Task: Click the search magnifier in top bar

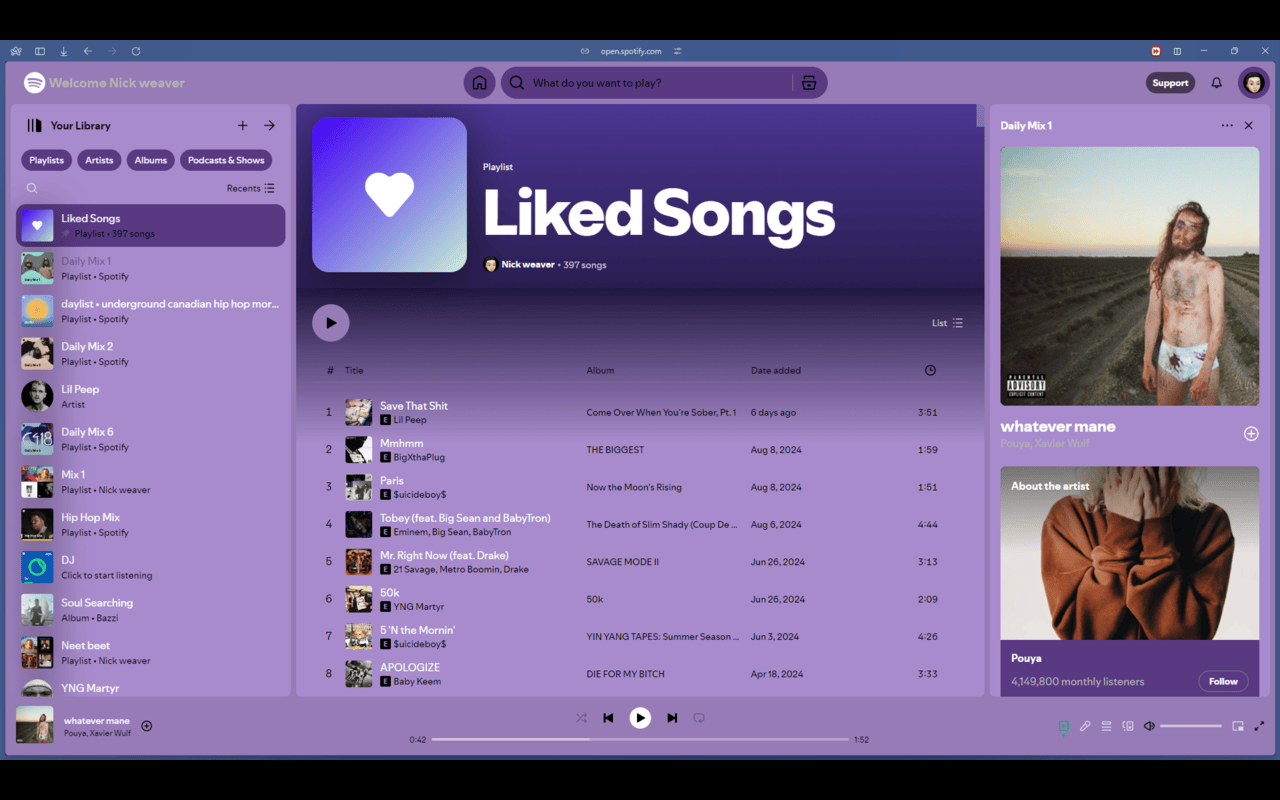Action: pos(516,83)
